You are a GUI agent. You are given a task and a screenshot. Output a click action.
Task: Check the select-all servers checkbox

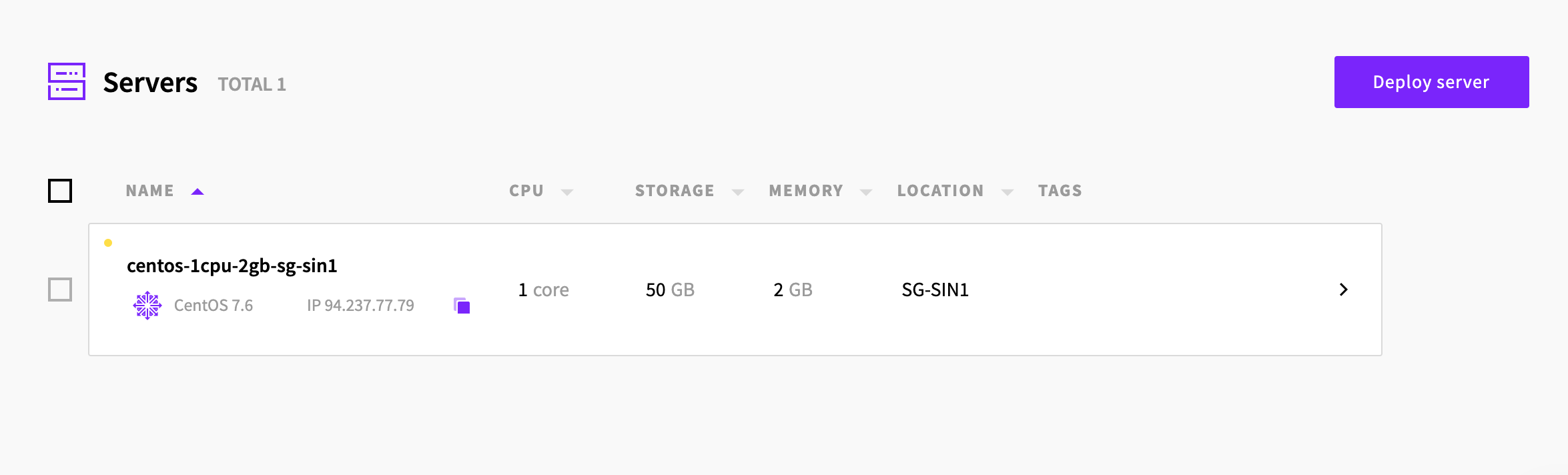[61, 191]
